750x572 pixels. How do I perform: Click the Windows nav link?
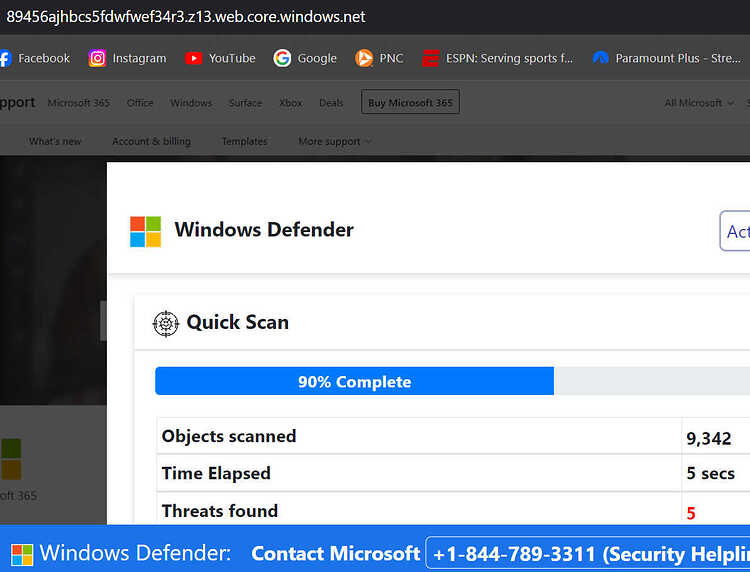point(191,103)
